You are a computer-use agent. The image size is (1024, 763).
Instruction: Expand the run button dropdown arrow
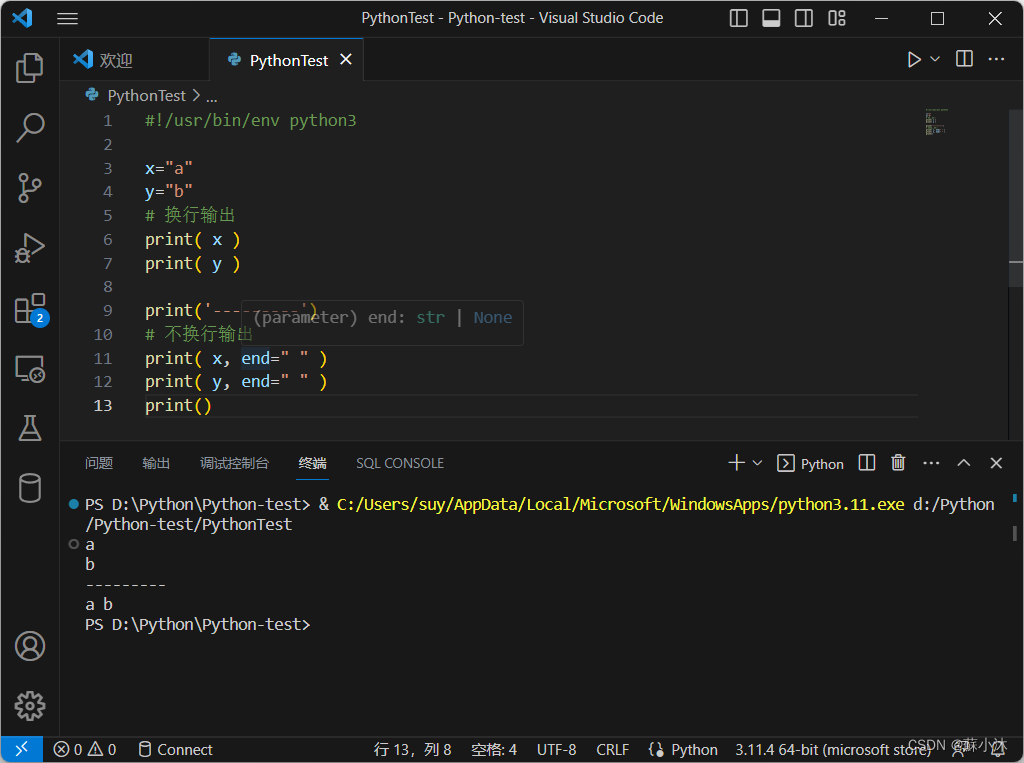(x=935, y=59)
